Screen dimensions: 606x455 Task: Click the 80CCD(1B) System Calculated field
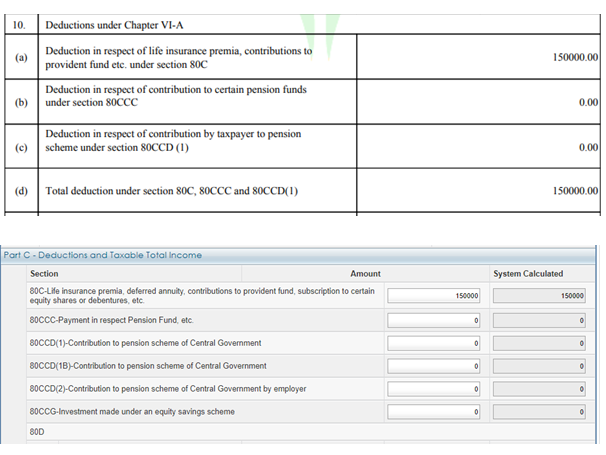click(539, 366)
